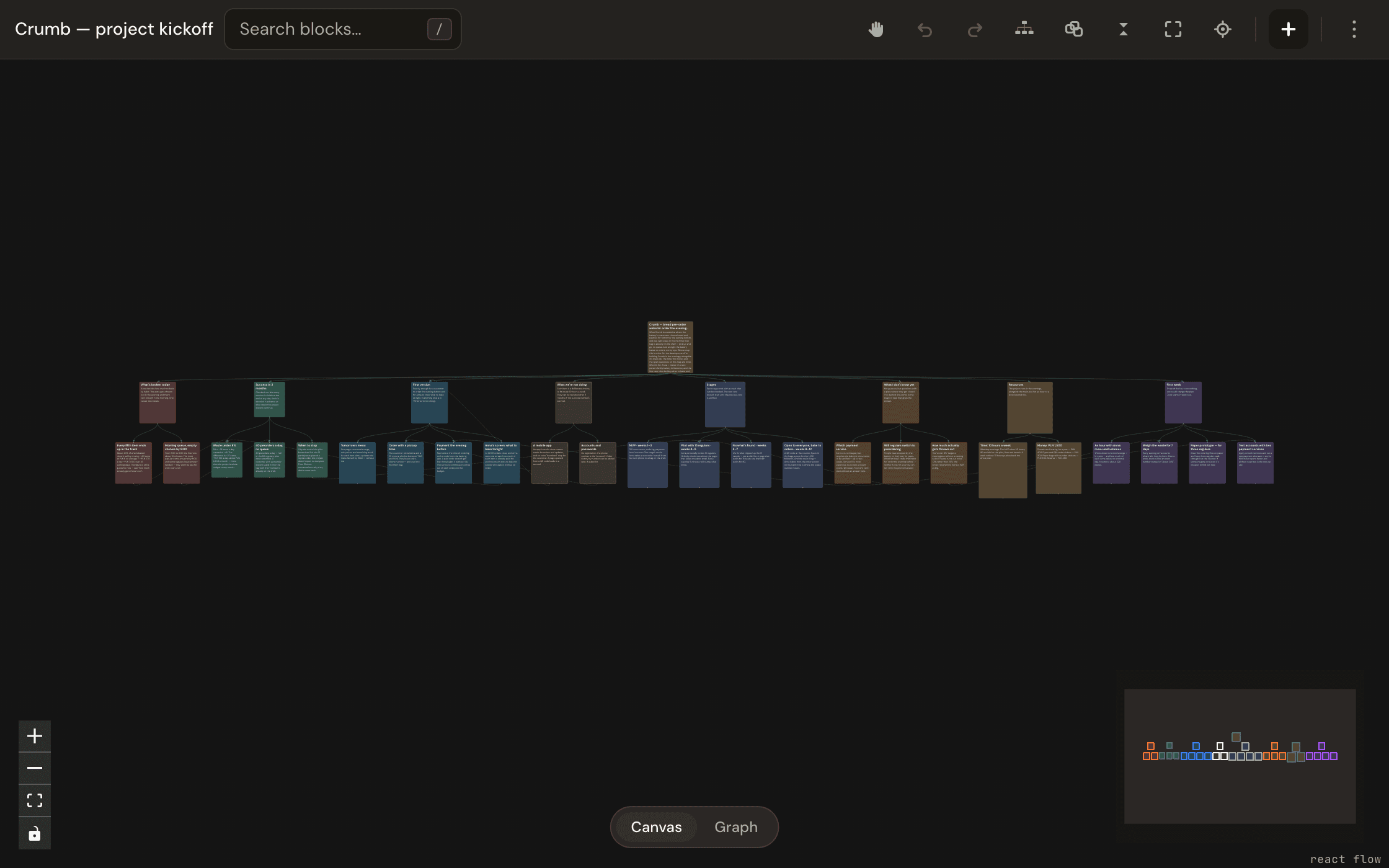The image size is (1389, 868).
Task: Select the "What we're not doing" block
Action: coord(574,402)
